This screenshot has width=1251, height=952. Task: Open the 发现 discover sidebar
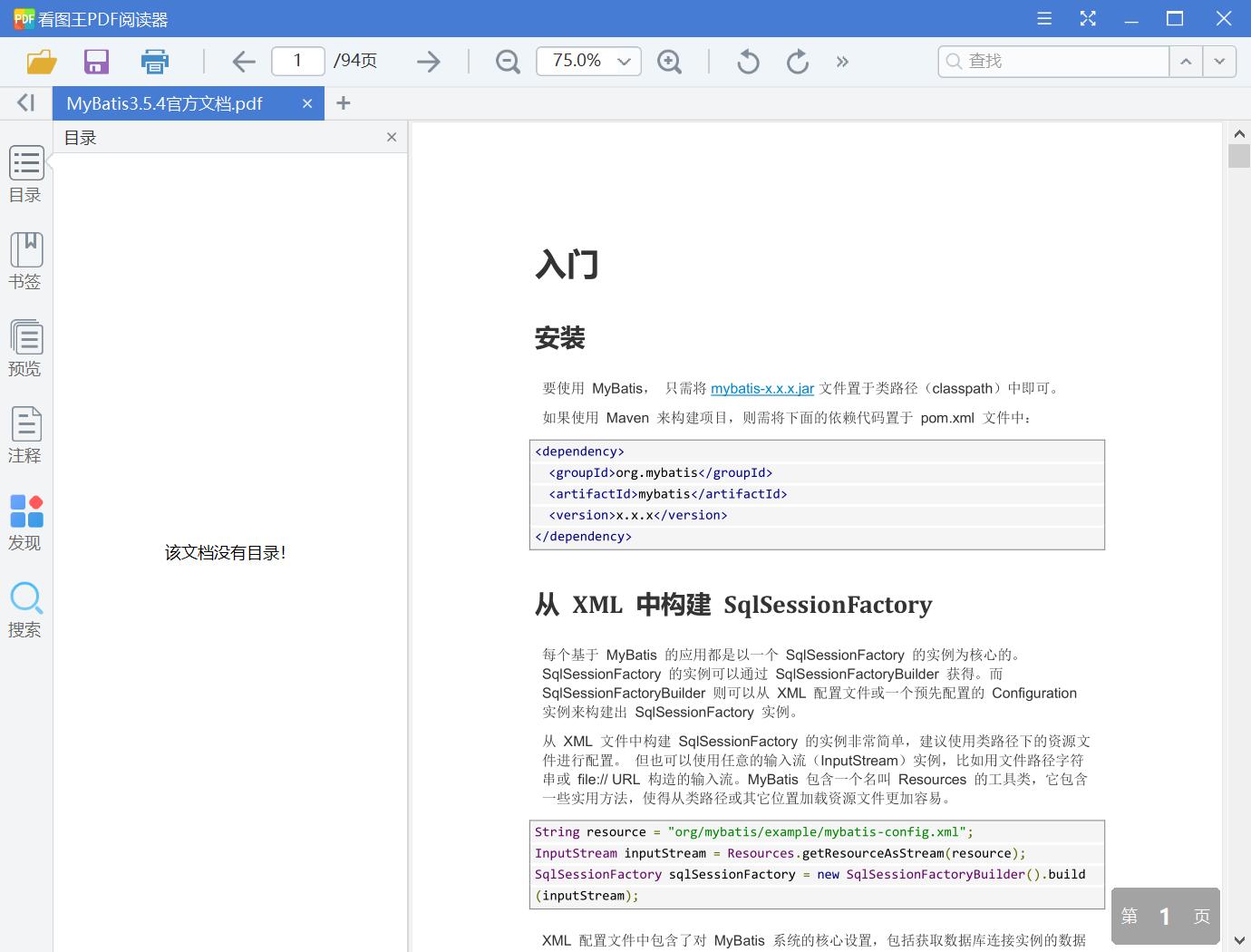click(x=25, y=523)
